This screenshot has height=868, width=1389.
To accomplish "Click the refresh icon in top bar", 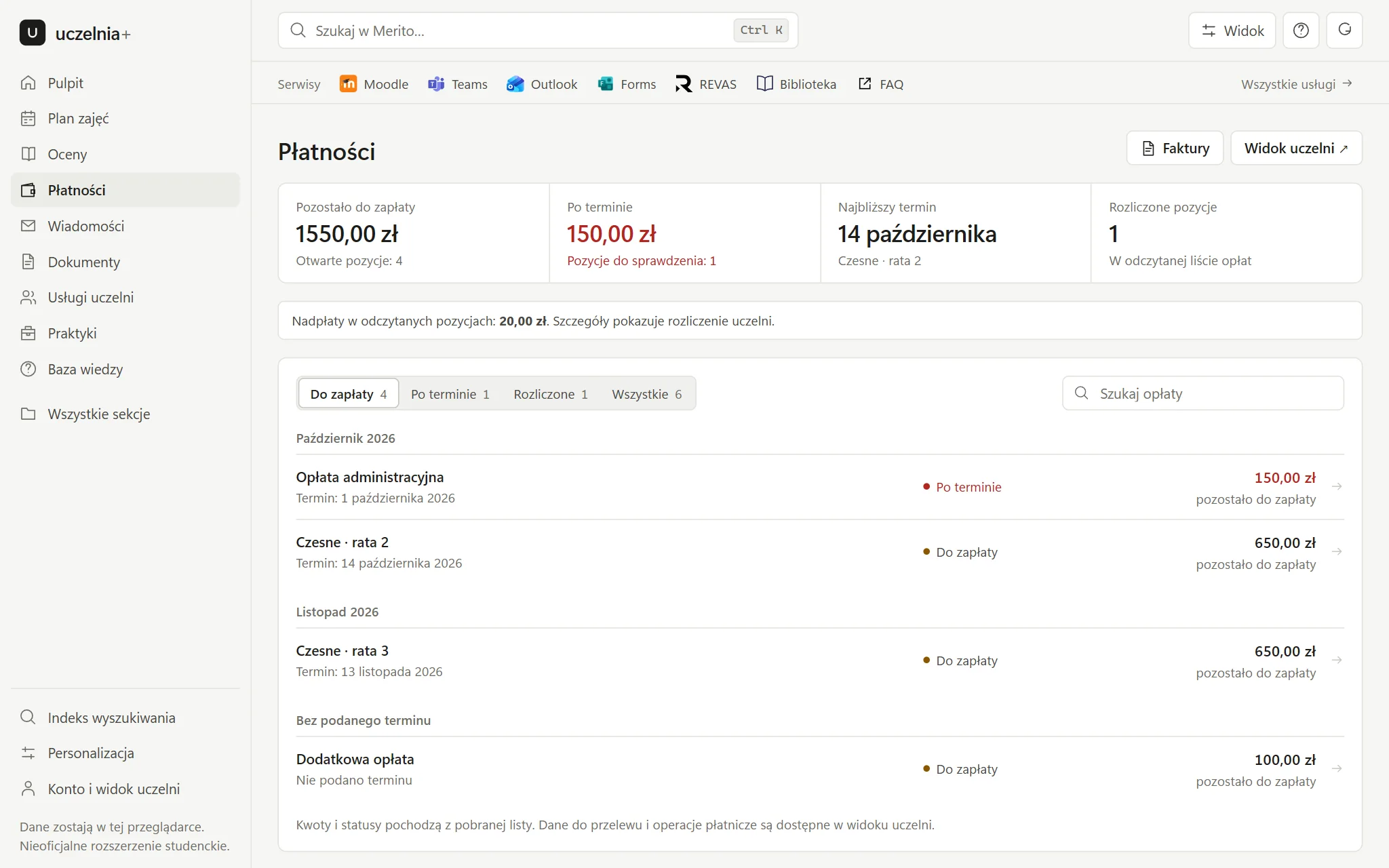I will point(1344,31).
